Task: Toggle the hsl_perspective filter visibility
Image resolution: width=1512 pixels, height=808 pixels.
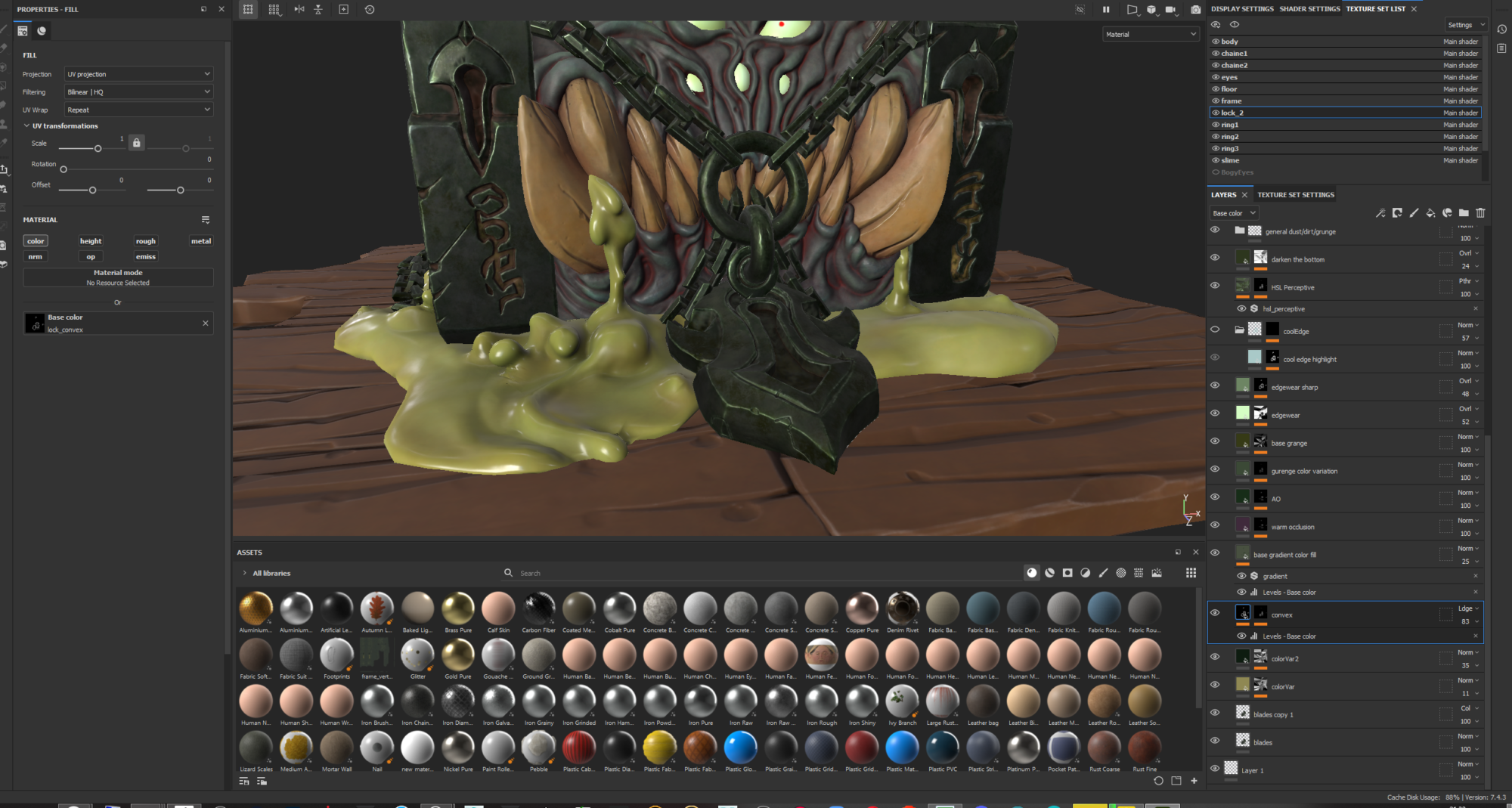Action: (1241, 308)
